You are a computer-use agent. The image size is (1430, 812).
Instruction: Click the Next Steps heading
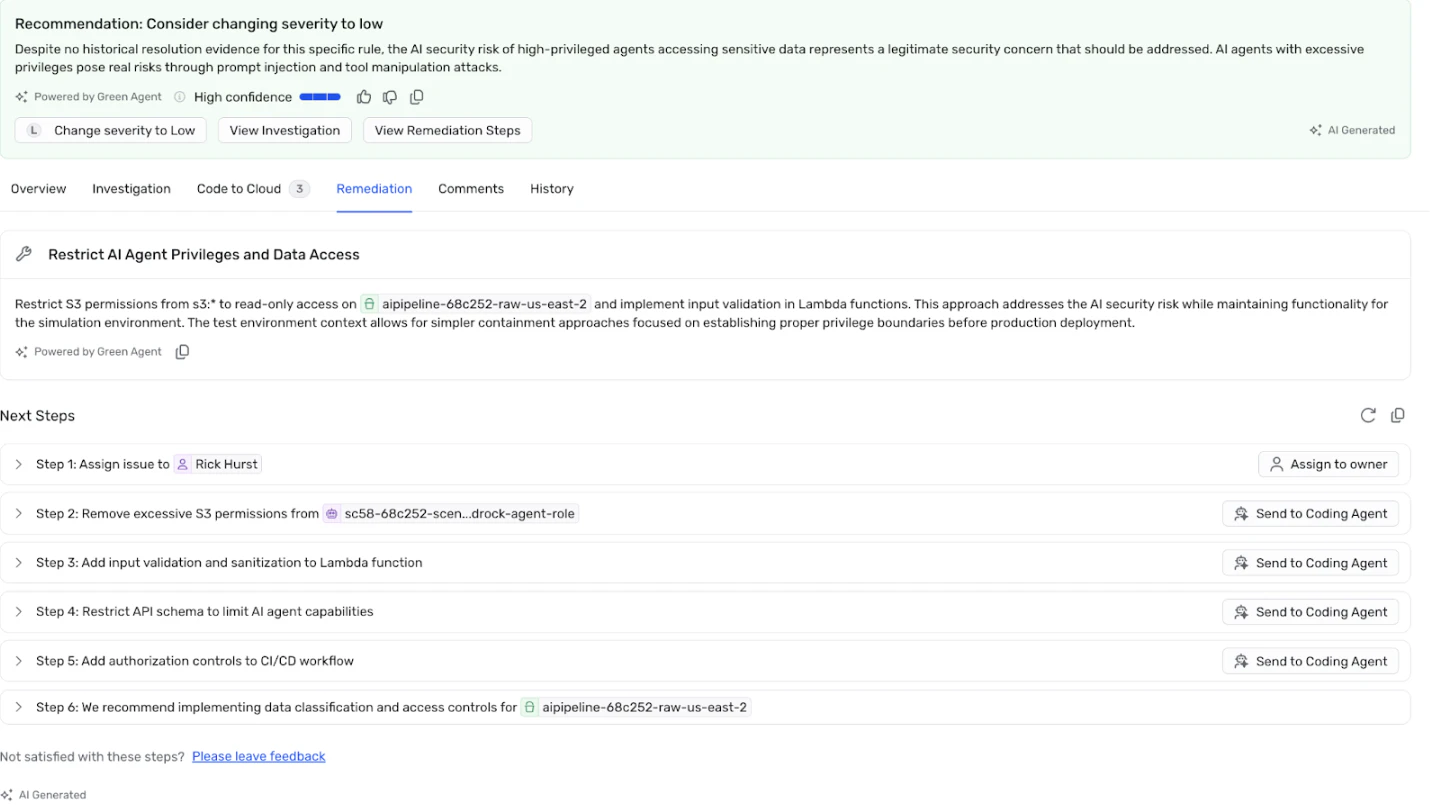click(x=38, y=416)
